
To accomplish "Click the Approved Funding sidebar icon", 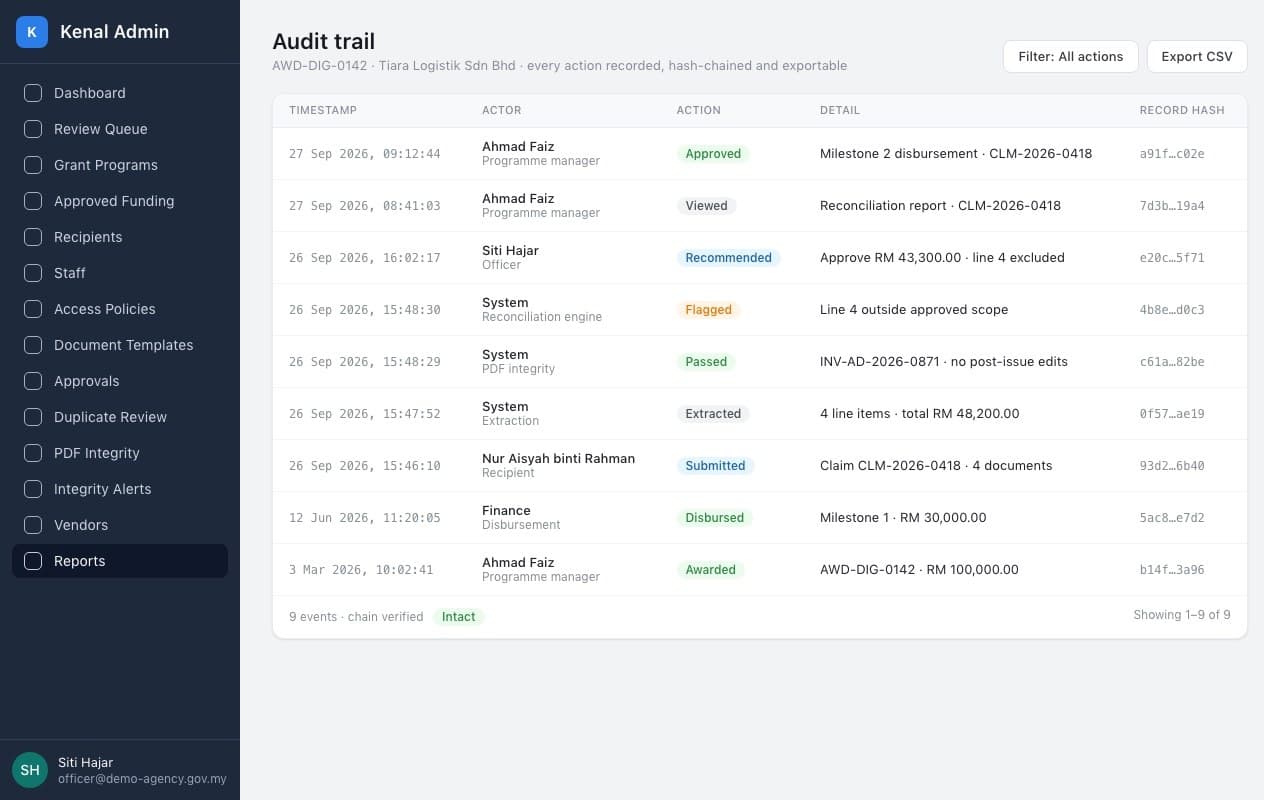I will pyautogui.click(x=33, y=201).
